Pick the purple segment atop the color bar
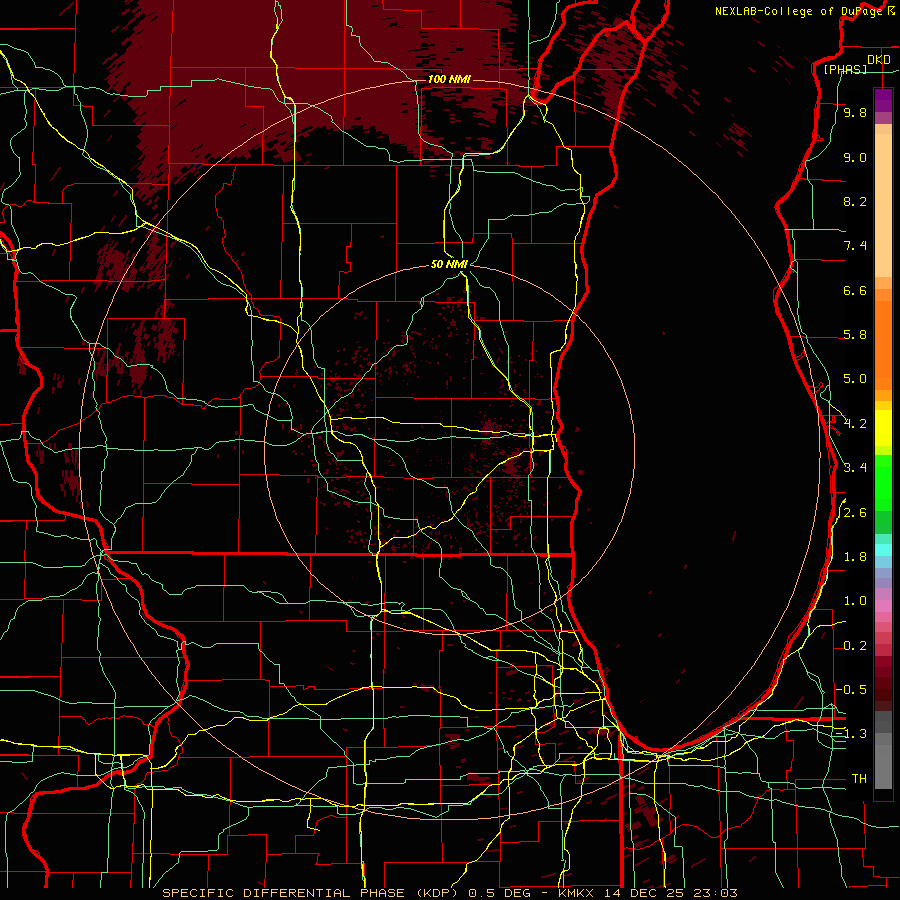 [883, 100]
